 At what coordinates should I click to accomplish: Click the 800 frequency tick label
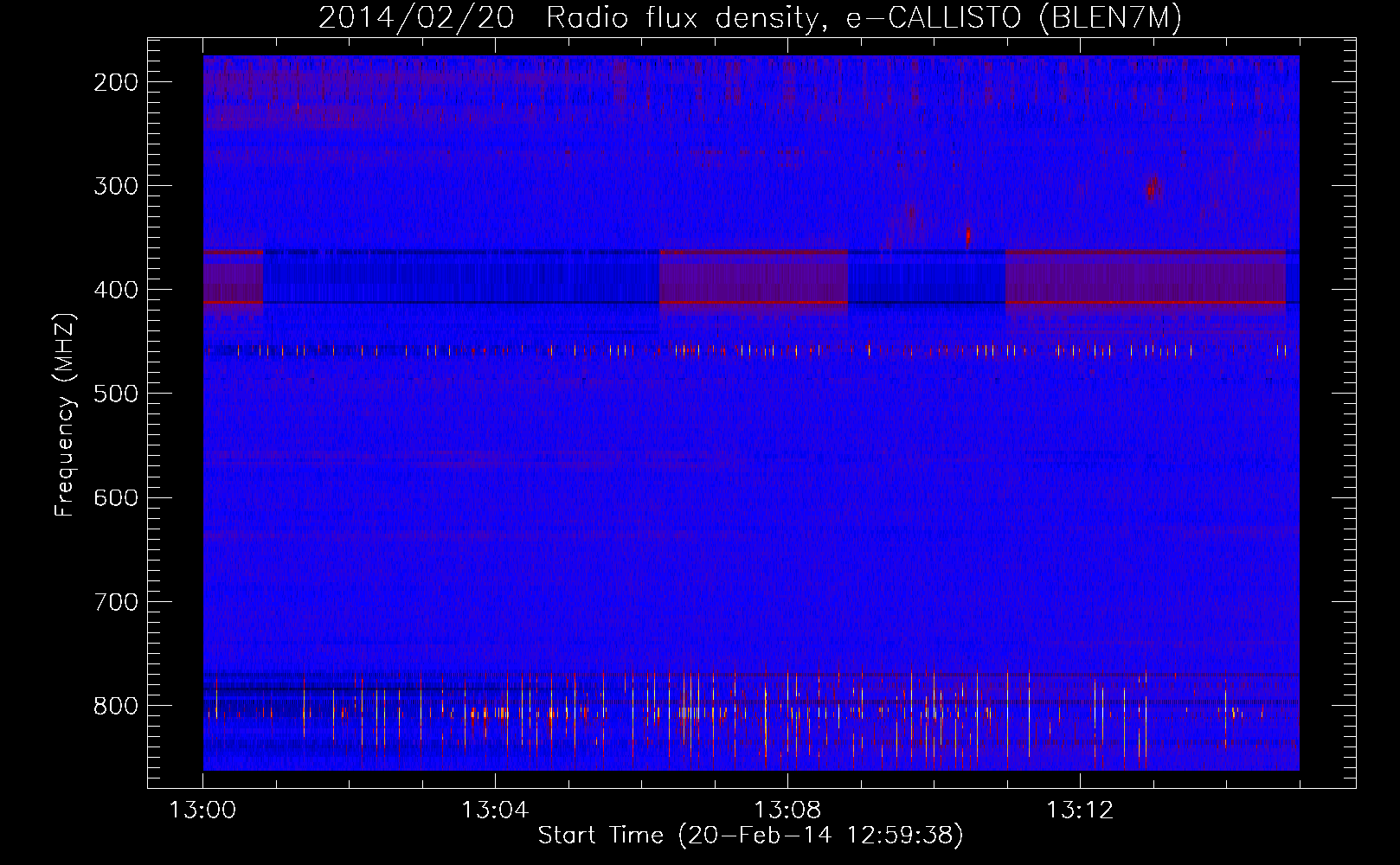[115, 706]
